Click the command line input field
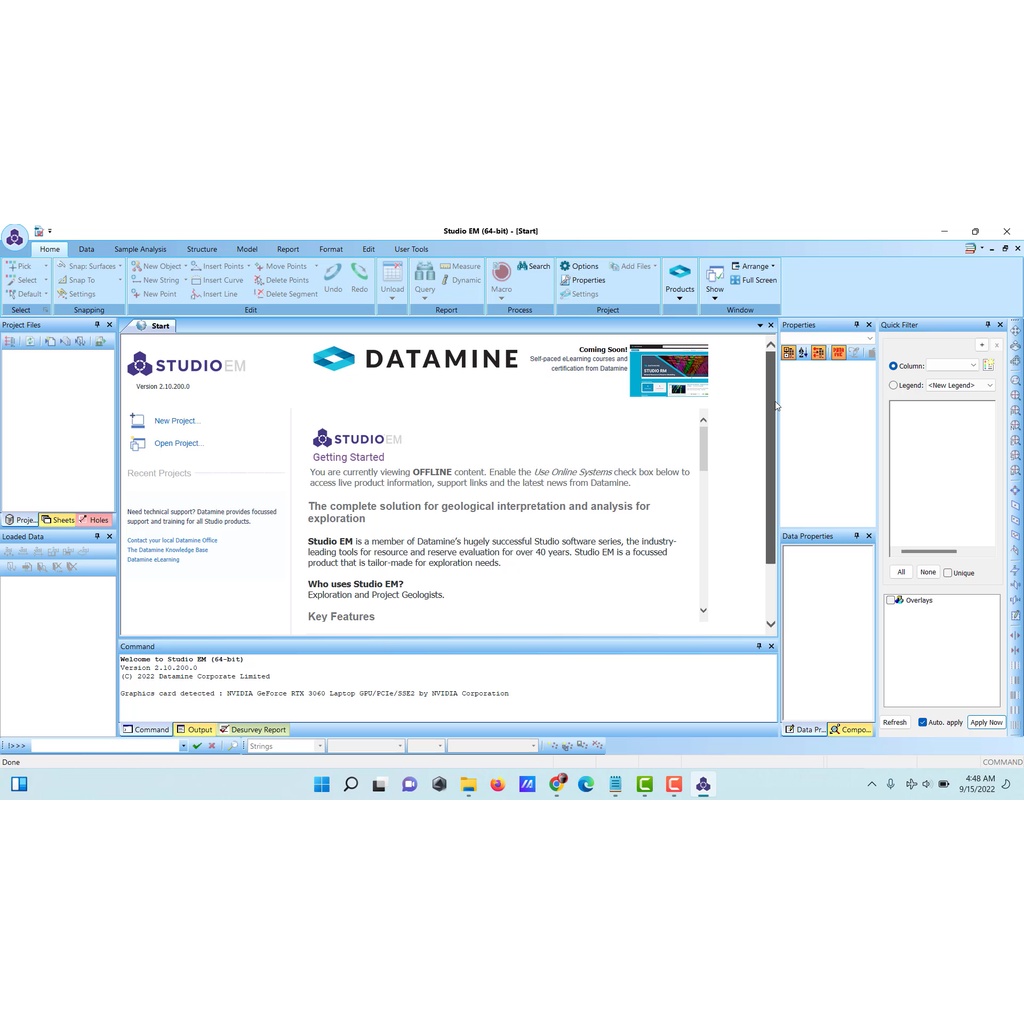 (106, 746)
